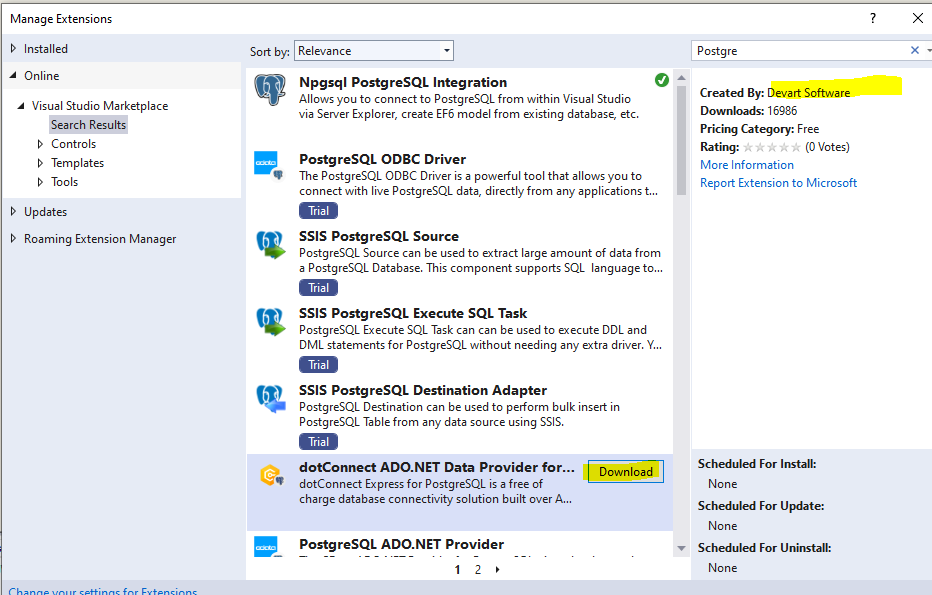The width and height of the screenshot is (932, 595).
Task: Click the results scrollbar up arrow
Action: pyautogui.click(x=681, y=78)
